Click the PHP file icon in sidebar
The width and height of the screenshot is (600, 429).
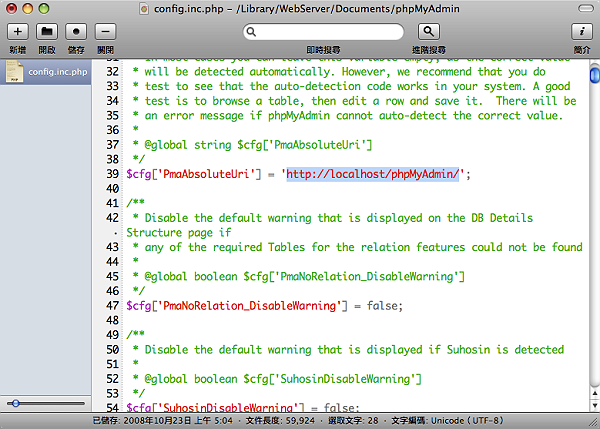point(15,72)
